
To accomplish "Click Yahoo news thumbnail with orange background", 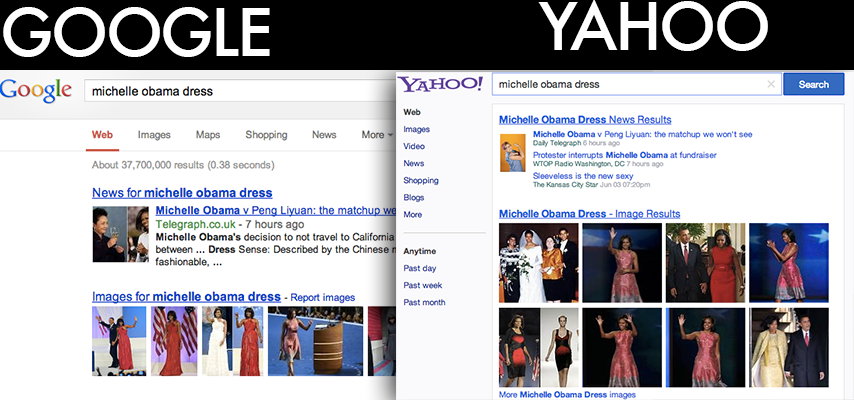I will (513, 153).
